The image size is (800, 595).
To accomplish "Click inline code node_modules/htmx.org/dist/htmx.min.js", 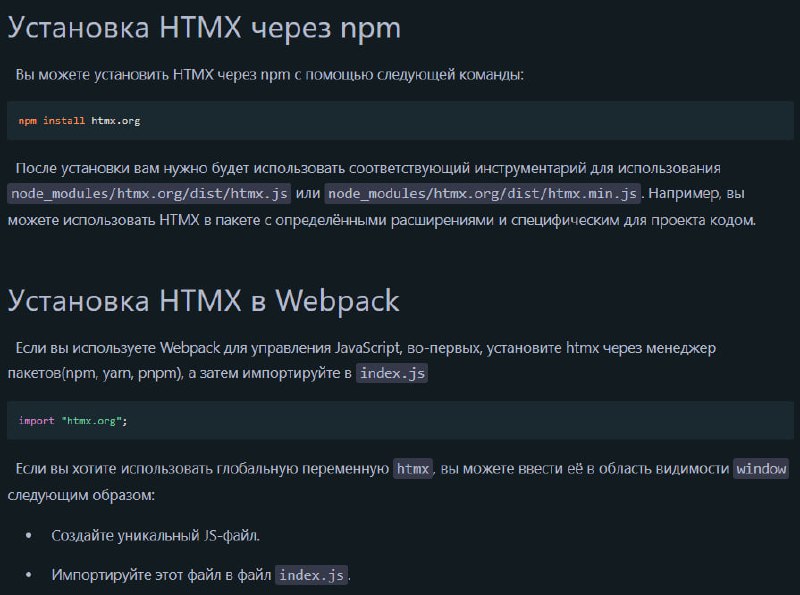I will click(482, 193).
